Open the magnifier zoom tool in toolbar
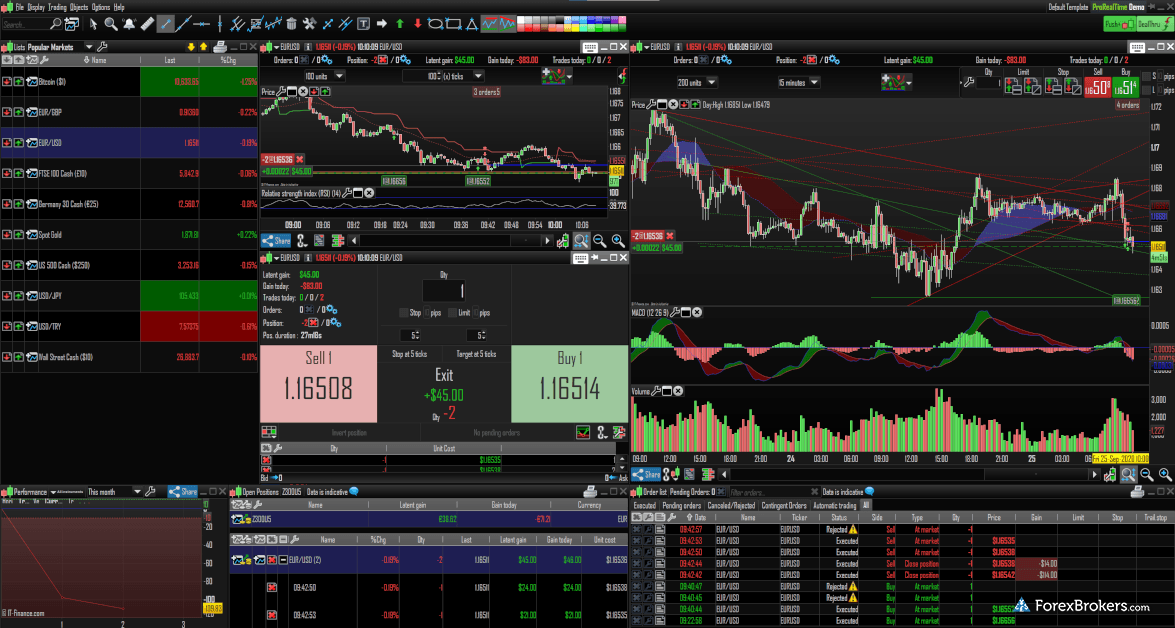Viewport: 1175px width, 628px height. click(111, 23)
